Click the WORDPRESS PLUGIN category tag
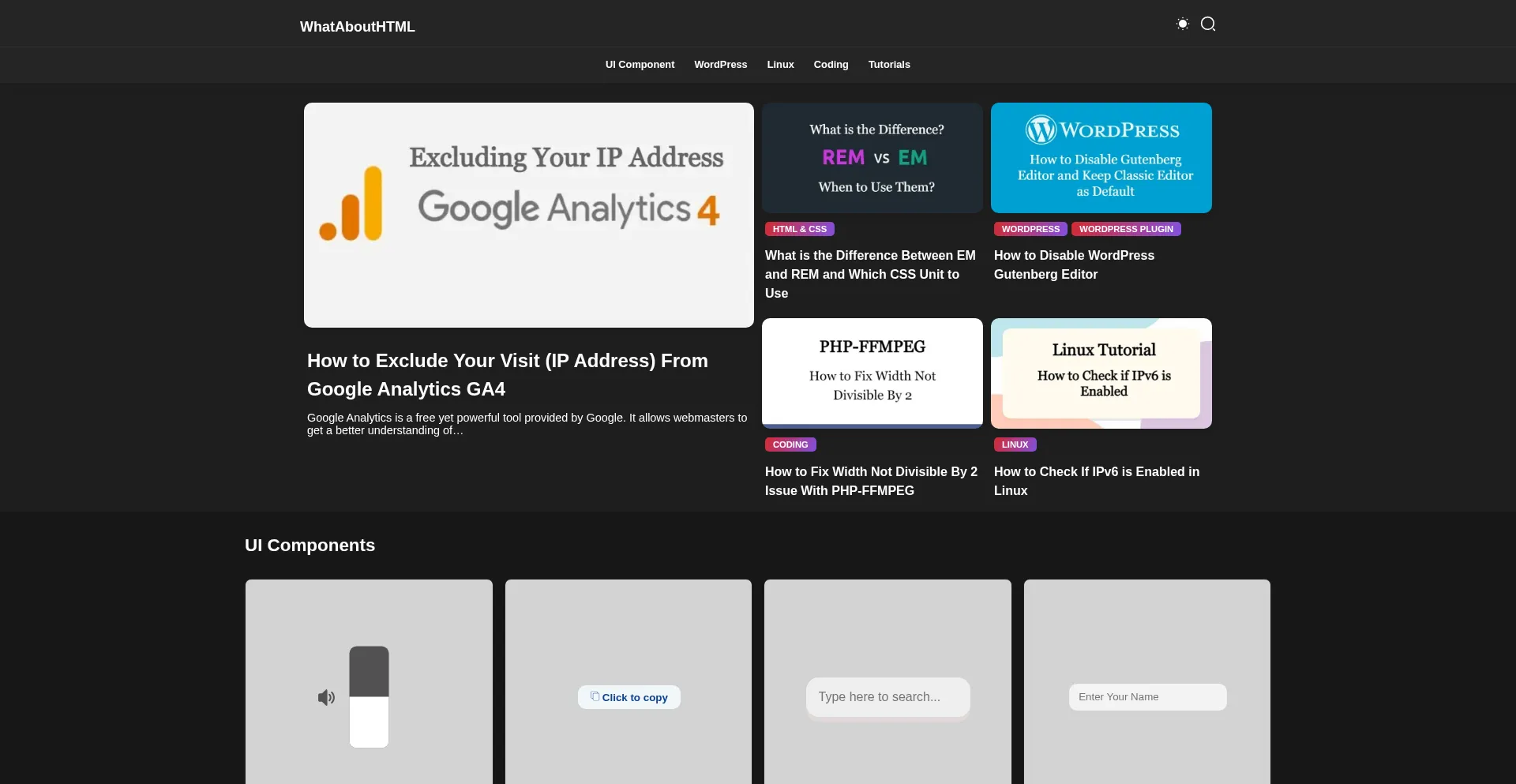The width and height of the screenshot is (1516, 784). pos(1126,229)
